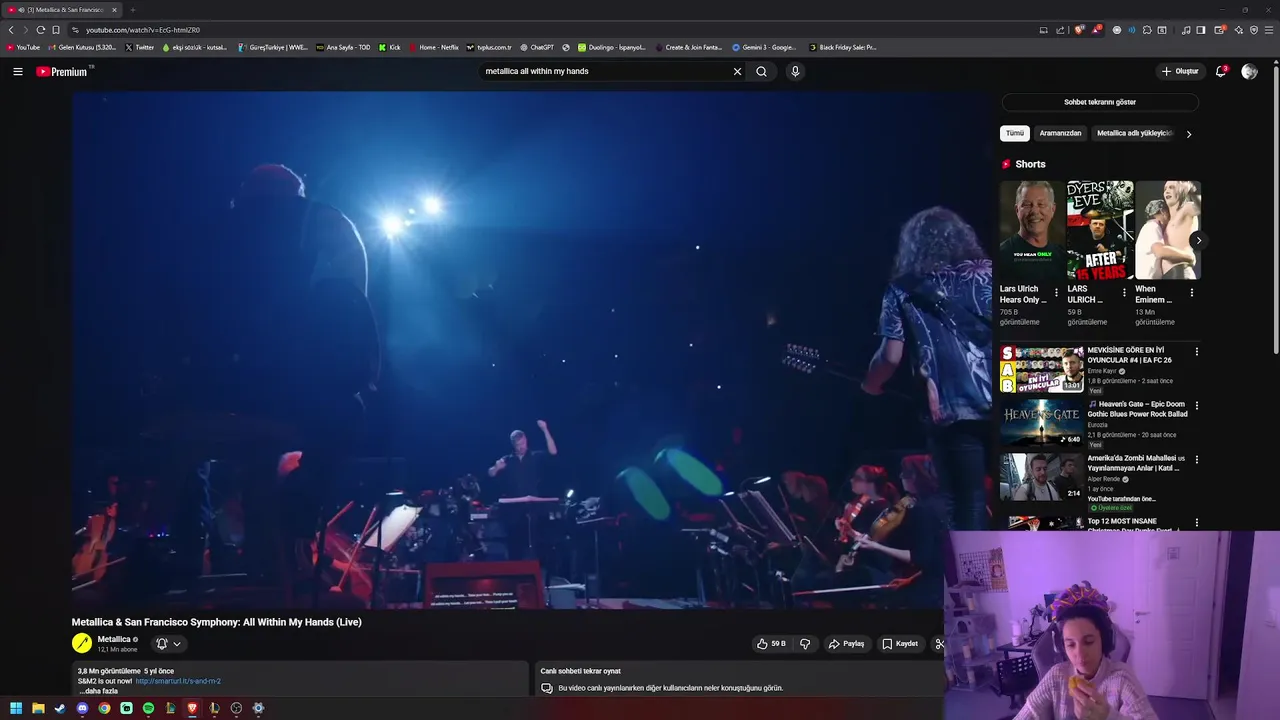1280x720 pixels.
Task: Open Heaven's Gate Epic Doom video thumbnail
Action: (x=1042, y=423)
